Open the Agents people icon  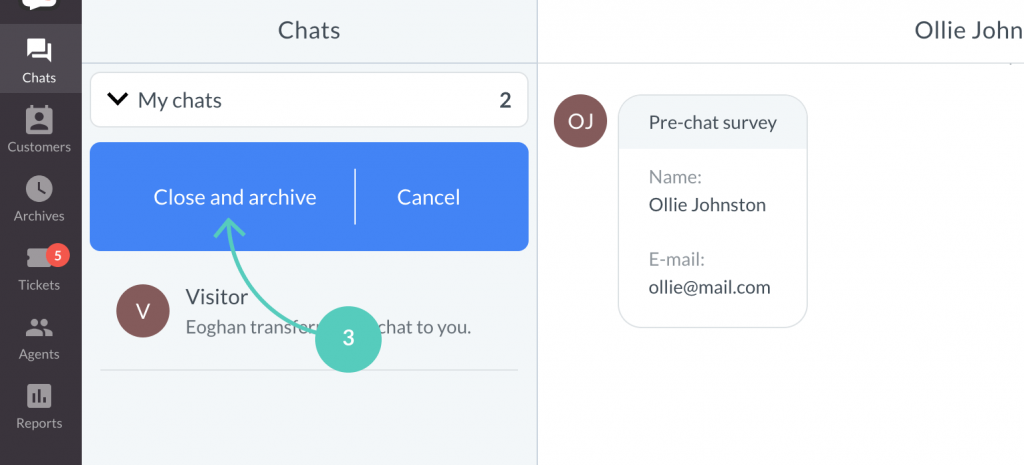[39, 327]
